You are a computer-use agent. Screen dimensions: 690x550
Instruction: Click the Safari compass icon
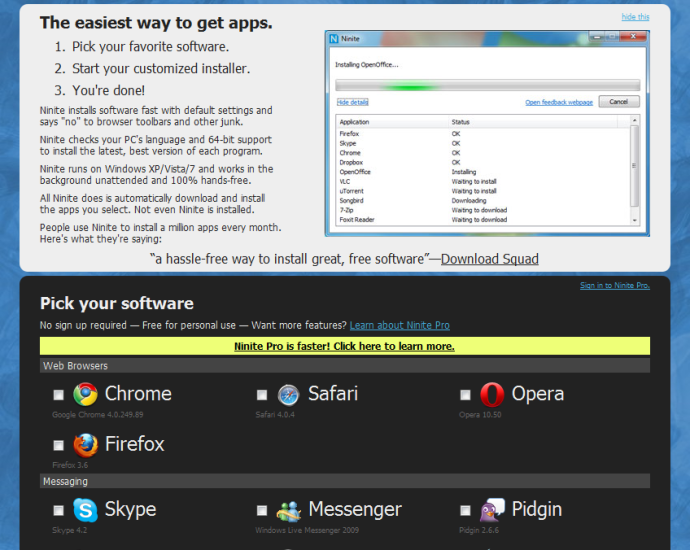(288, 395)
